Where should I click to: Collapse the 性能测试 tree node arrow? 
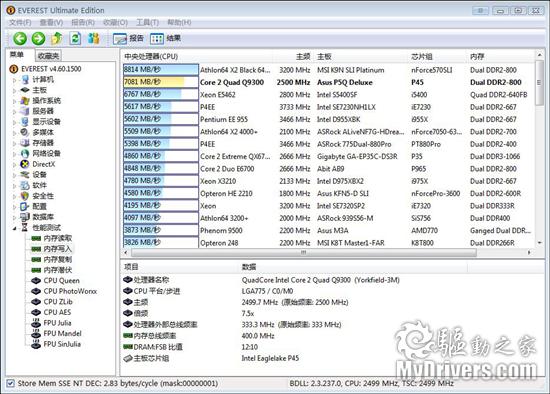[x=15, y=228]
